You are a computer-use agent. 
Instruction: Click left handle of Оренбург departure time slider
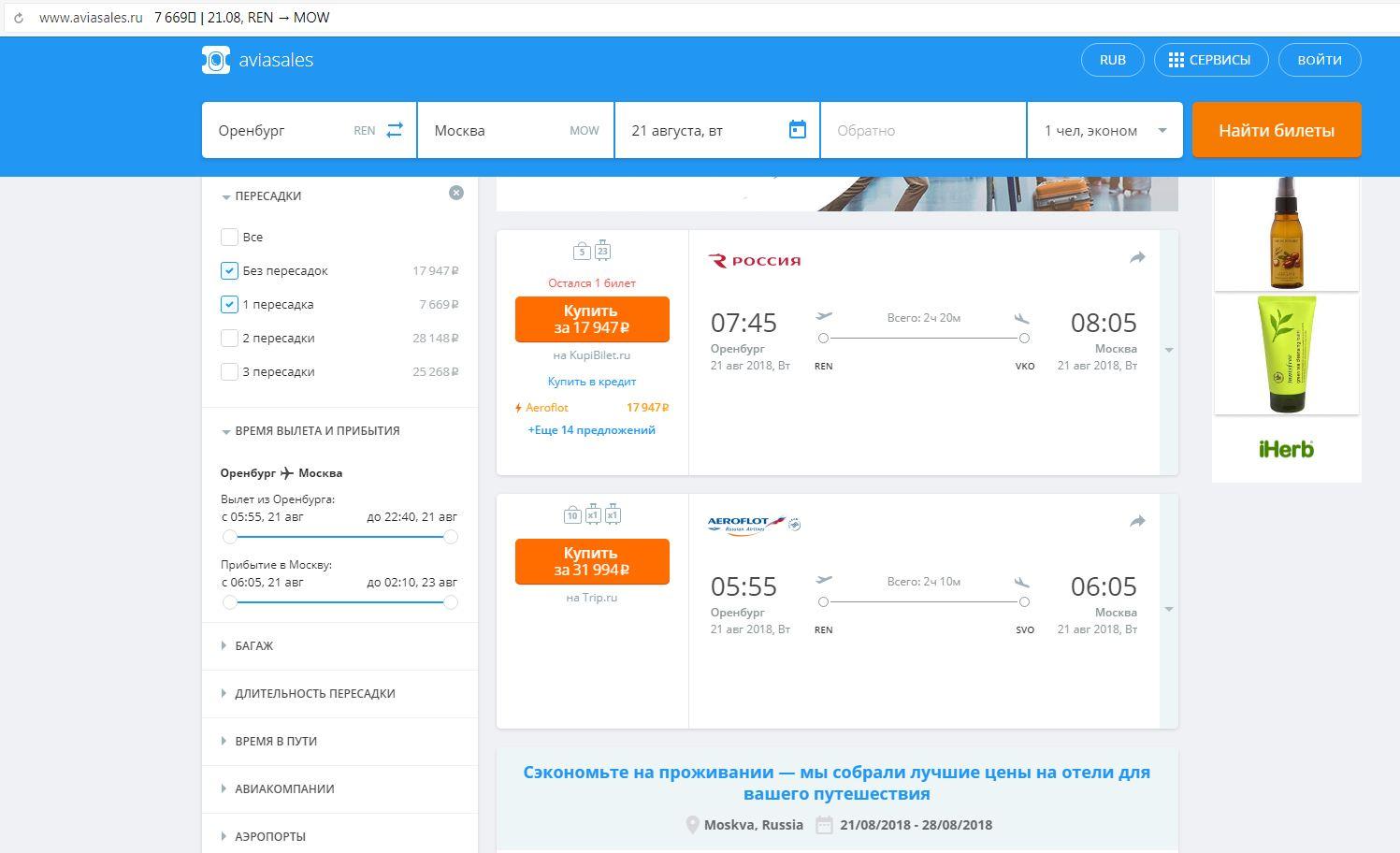pyautogui.click(x=230, y=537)
